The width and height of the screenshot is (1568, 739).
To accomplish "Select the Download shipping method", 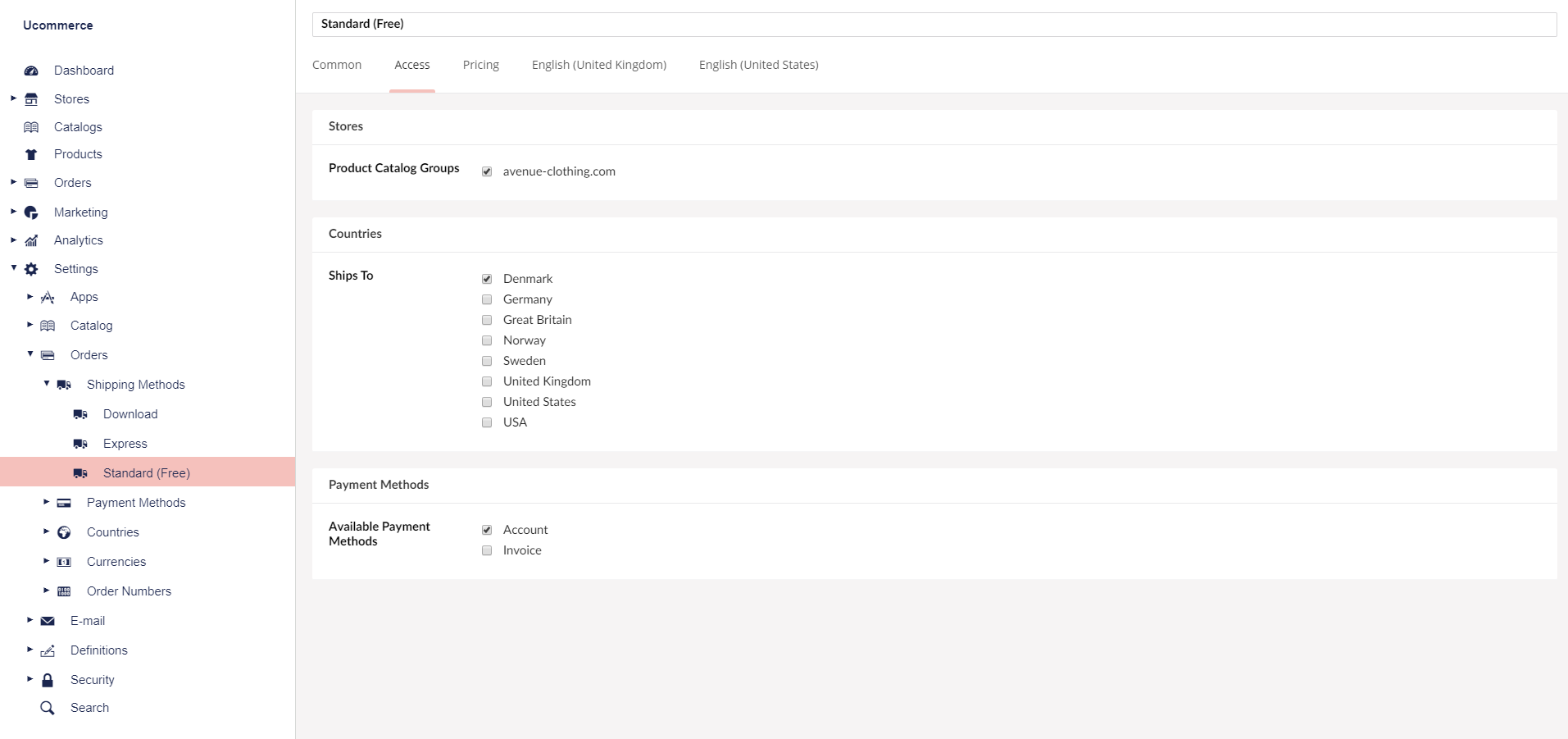I will pos(130,414).
